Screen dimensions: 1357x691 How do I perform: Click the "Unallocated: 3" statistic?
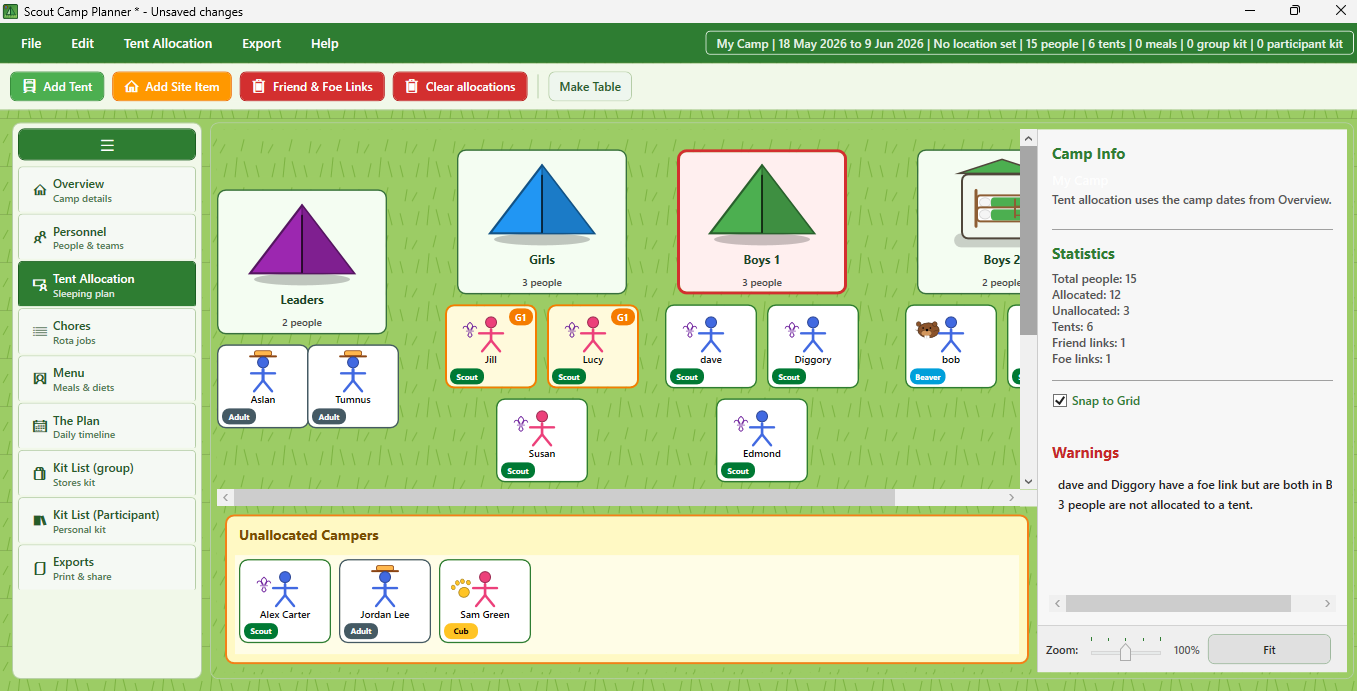point(1091,311)
